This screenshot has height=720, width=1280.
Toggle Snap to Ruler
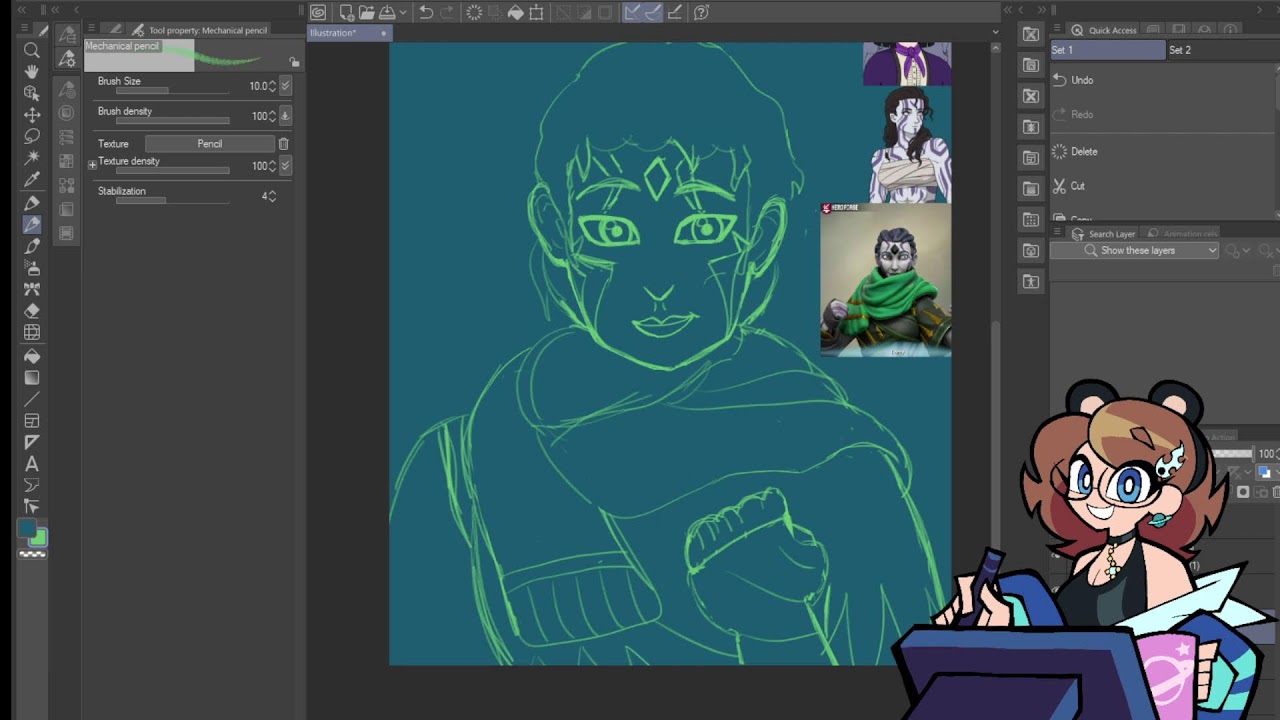632,12
